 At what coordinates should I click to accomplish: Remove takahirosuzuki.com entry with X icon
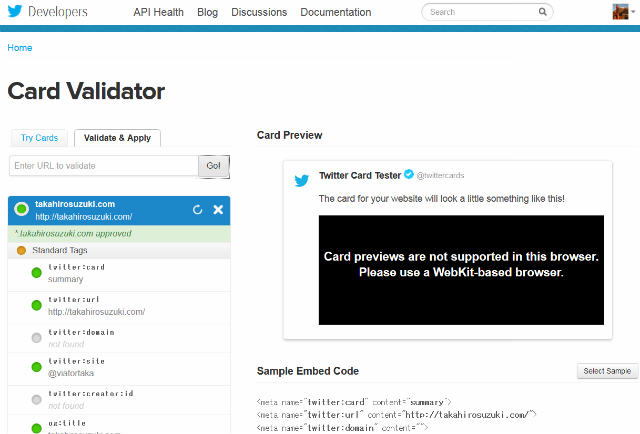(x=218, y=209)
